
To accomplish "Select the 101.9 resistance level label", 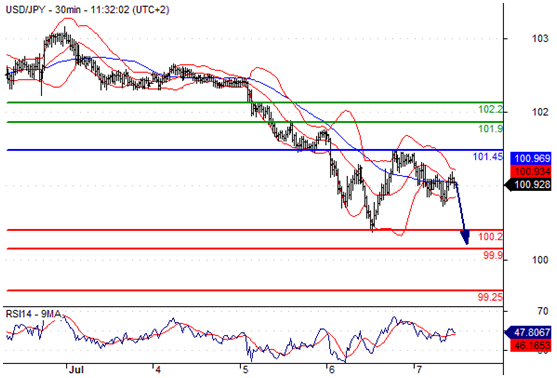I will [491, 129].
